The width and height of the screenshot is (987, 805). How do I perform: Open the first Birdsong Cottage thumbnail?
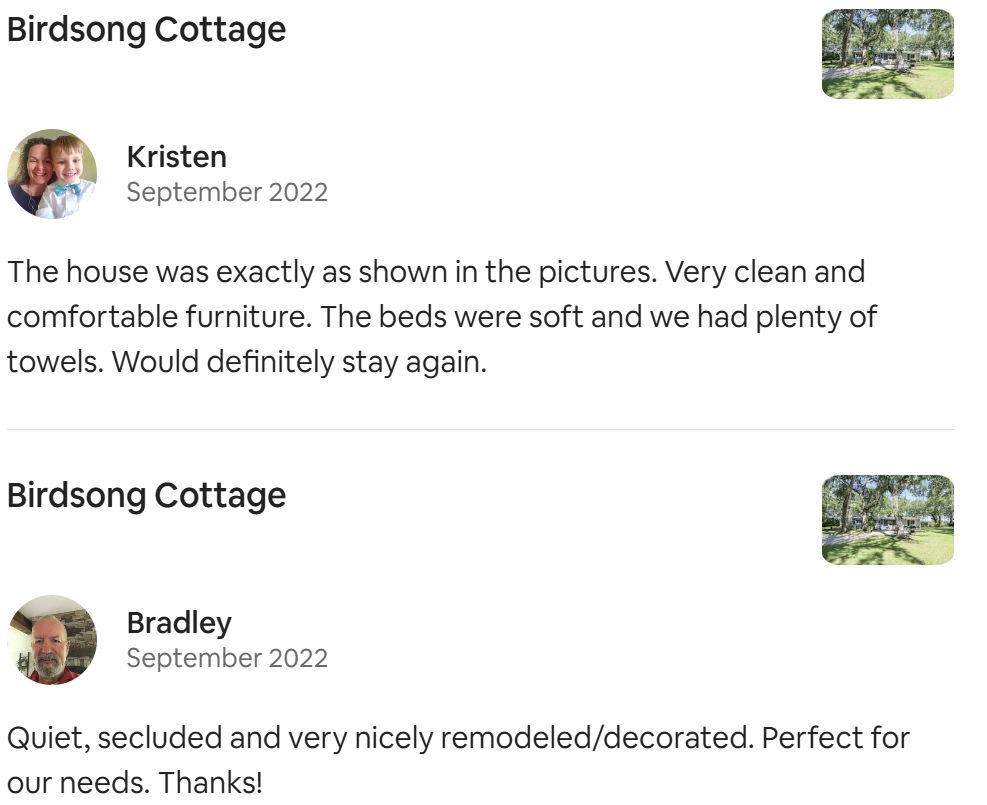[x=888, y=53]
